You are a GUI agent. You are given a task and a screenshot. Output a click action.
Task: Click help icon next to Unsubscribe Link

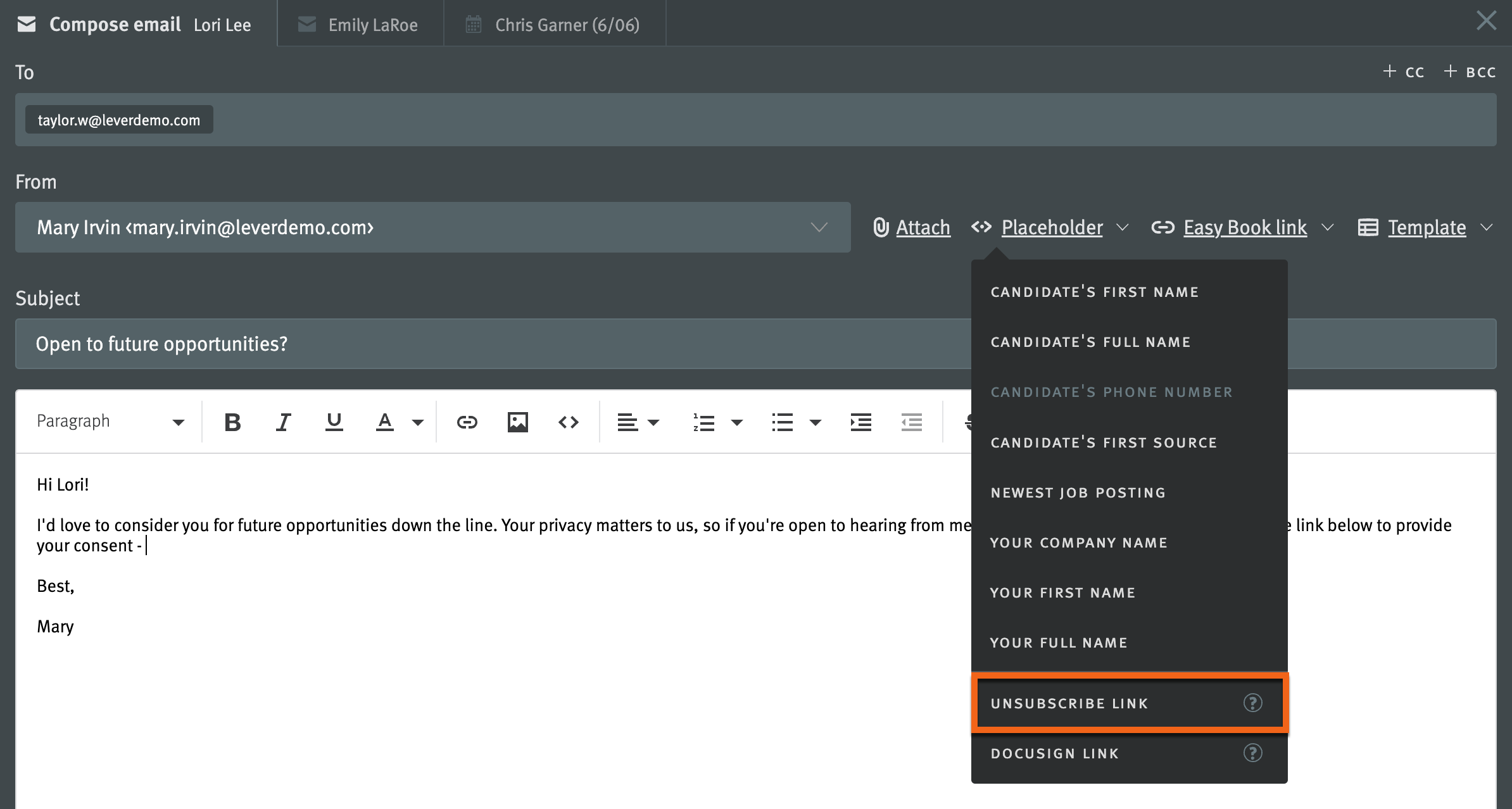click(1252, 703)
